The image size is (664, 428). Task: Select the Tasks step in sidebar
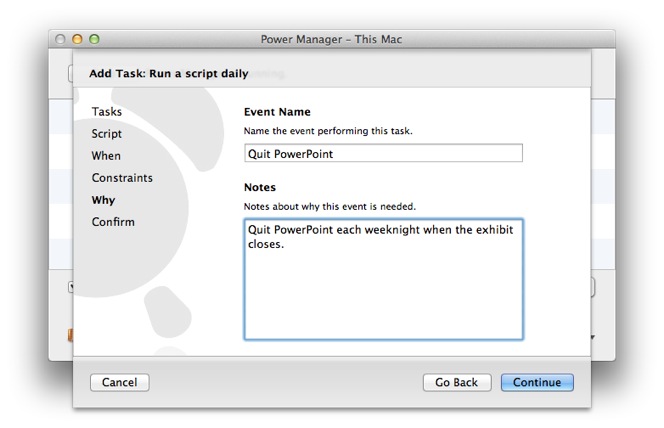[x=107, y=112]
